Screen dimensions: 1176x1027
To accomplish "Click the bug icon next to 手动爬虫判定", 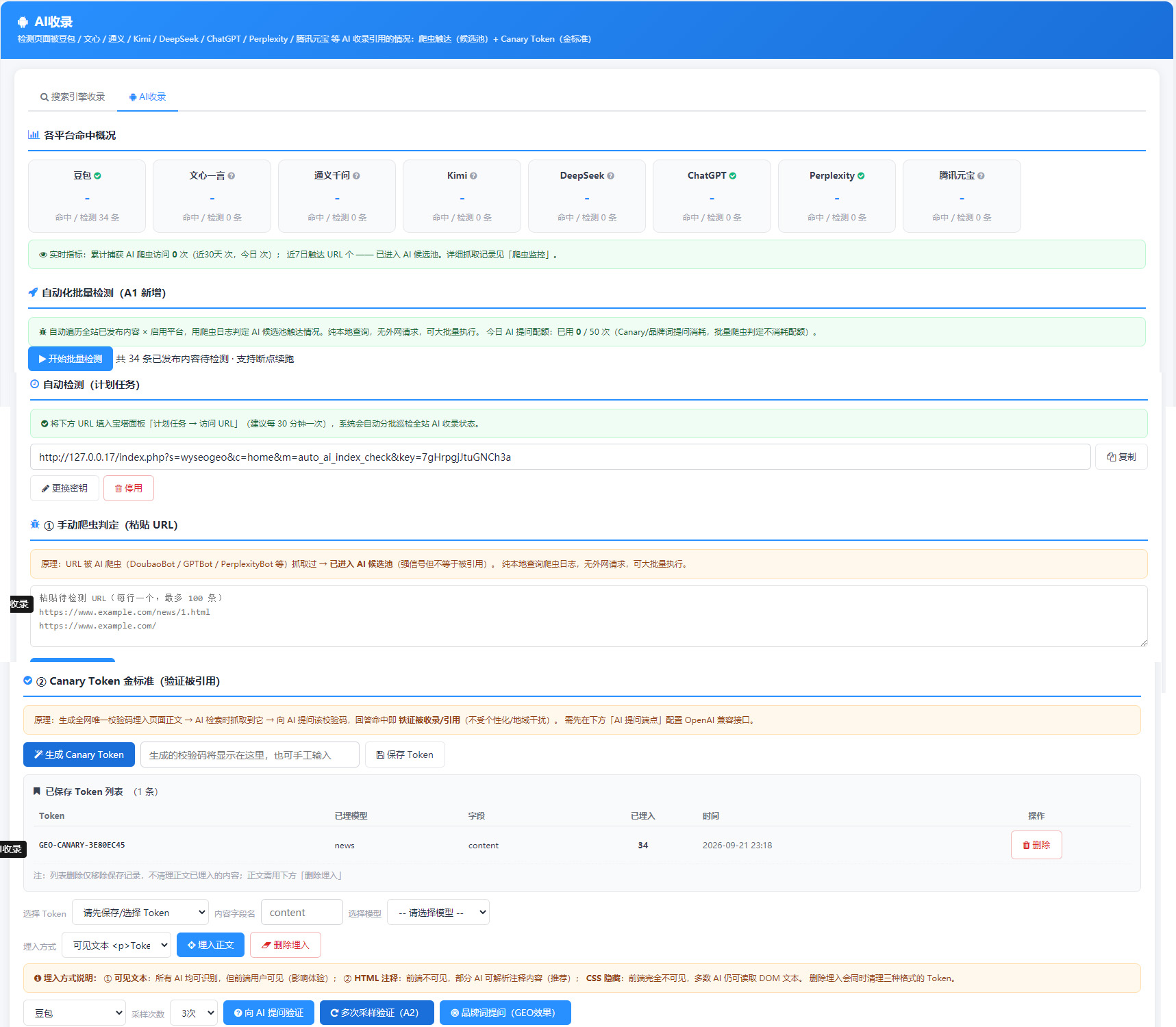I will tap(35, 524).
